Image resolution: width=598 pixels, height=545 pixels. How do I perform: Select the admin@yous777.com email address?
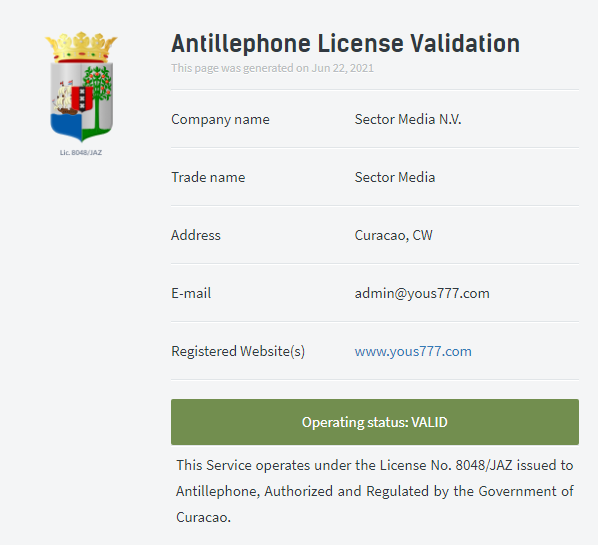pos(422,293)
